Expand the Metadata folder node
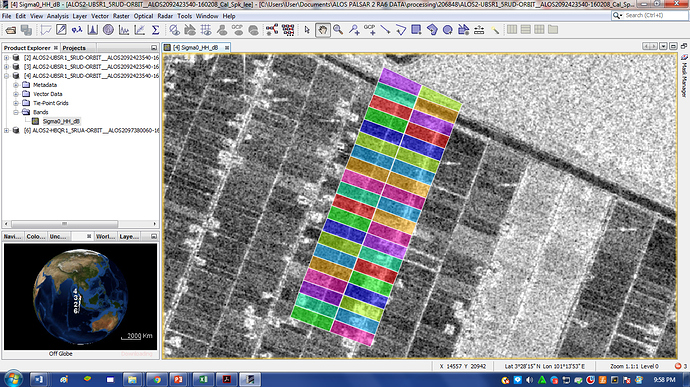690x387 pixels. pyautogui.click(x=16, y=85)
